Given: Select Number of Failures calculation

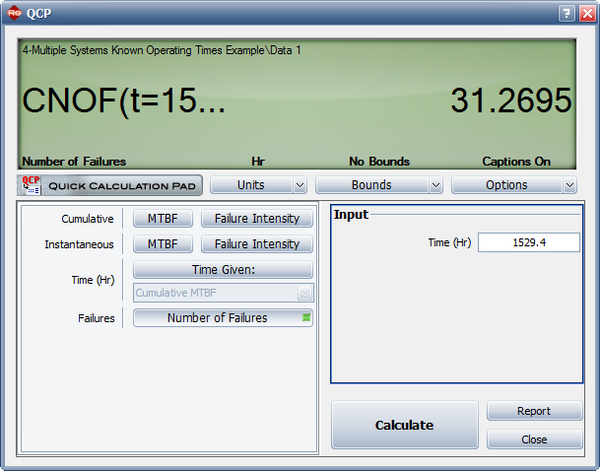Looking at the screenshot, I should 223,318.
